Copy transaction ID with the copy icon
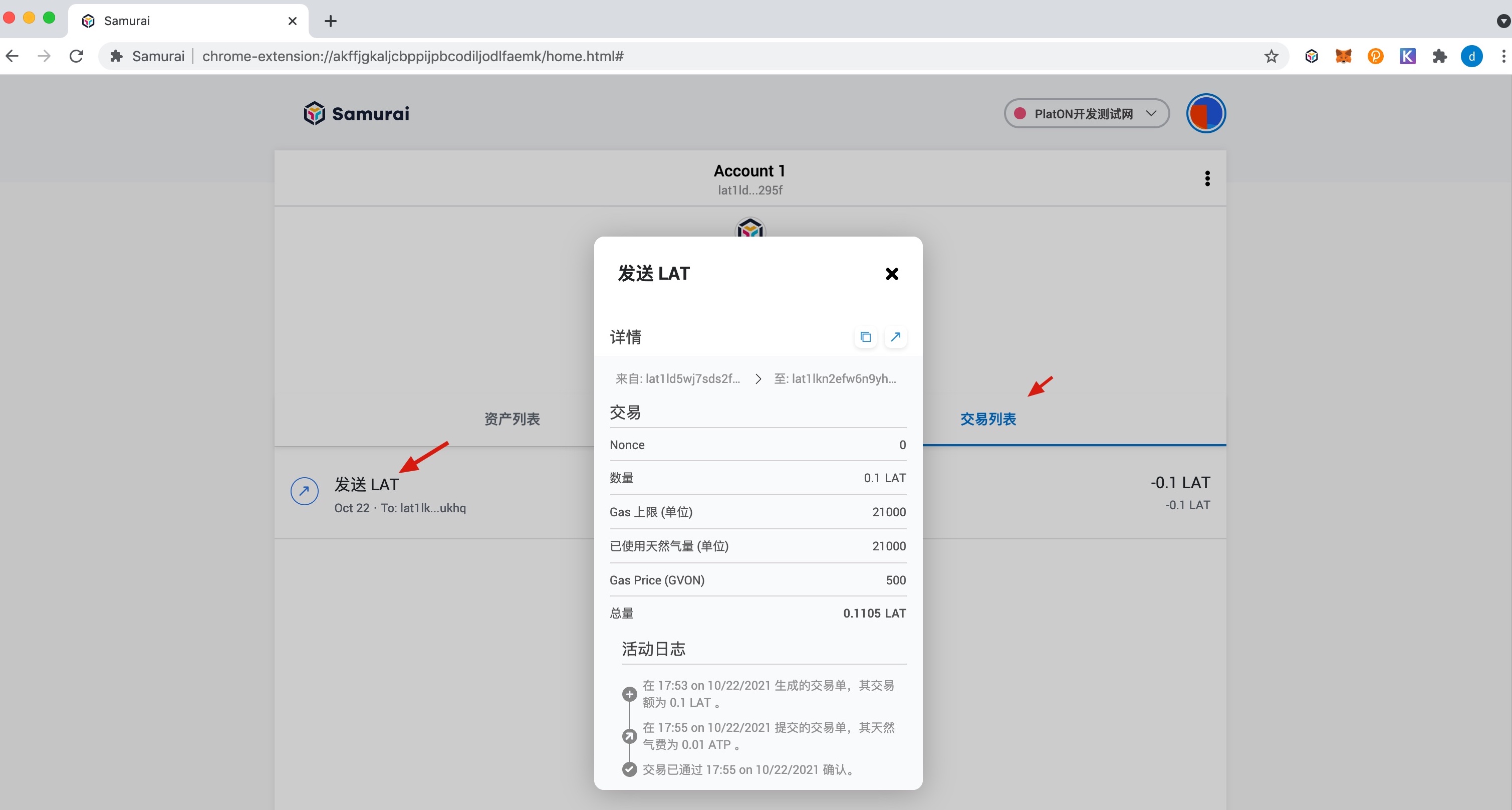Screen dimensions: 1512x810 pyautogui.click(x=865, y=337)
